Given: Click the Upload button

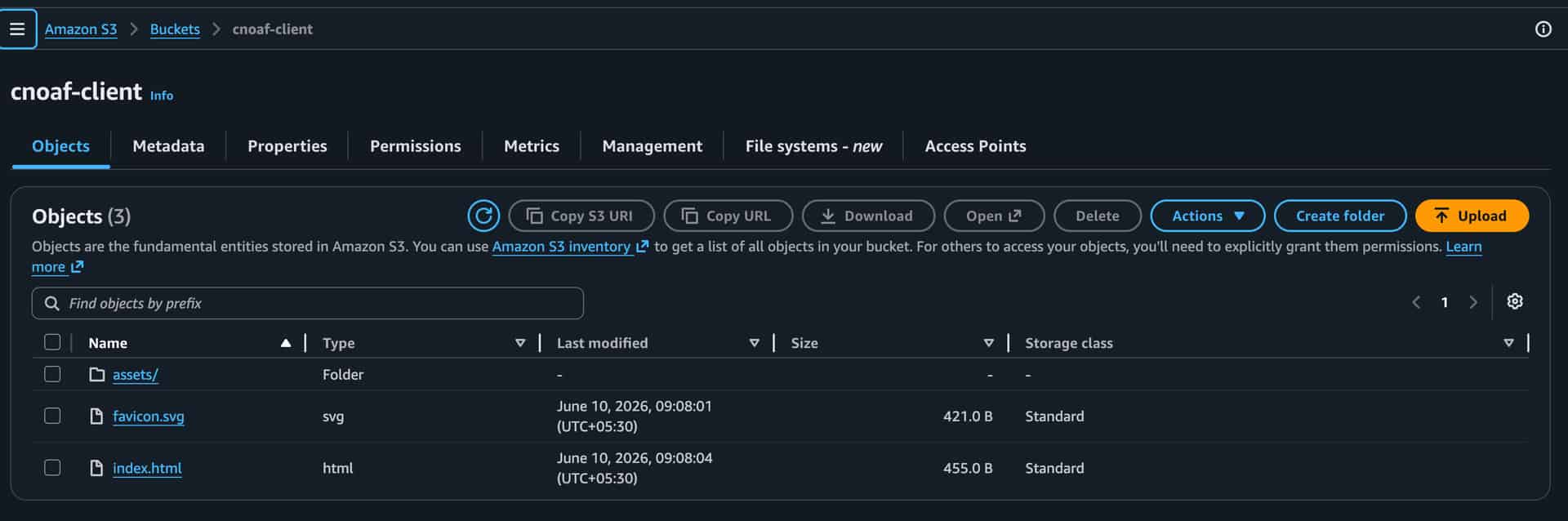Looking at the screenshot, I should (x=1472, y=216).
